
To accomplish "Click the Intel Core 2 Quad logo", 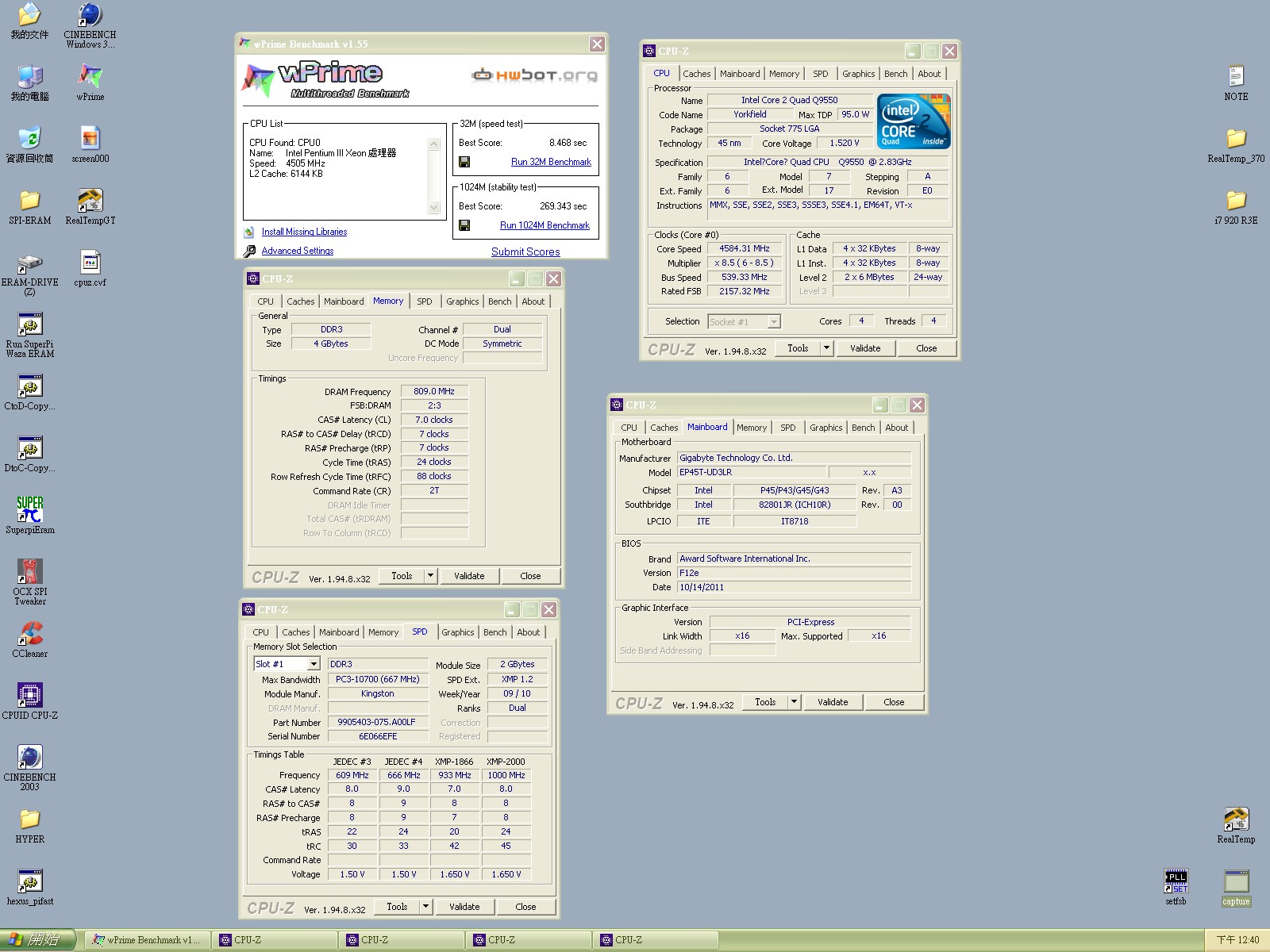I will pos(914,121).
